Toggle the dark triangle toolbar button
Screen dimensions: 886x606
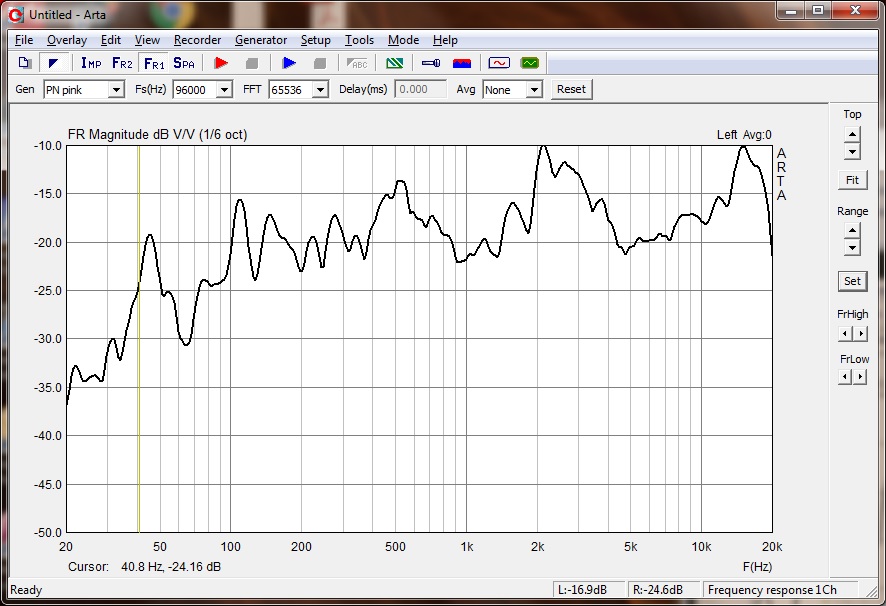click(x=54, y=63)
